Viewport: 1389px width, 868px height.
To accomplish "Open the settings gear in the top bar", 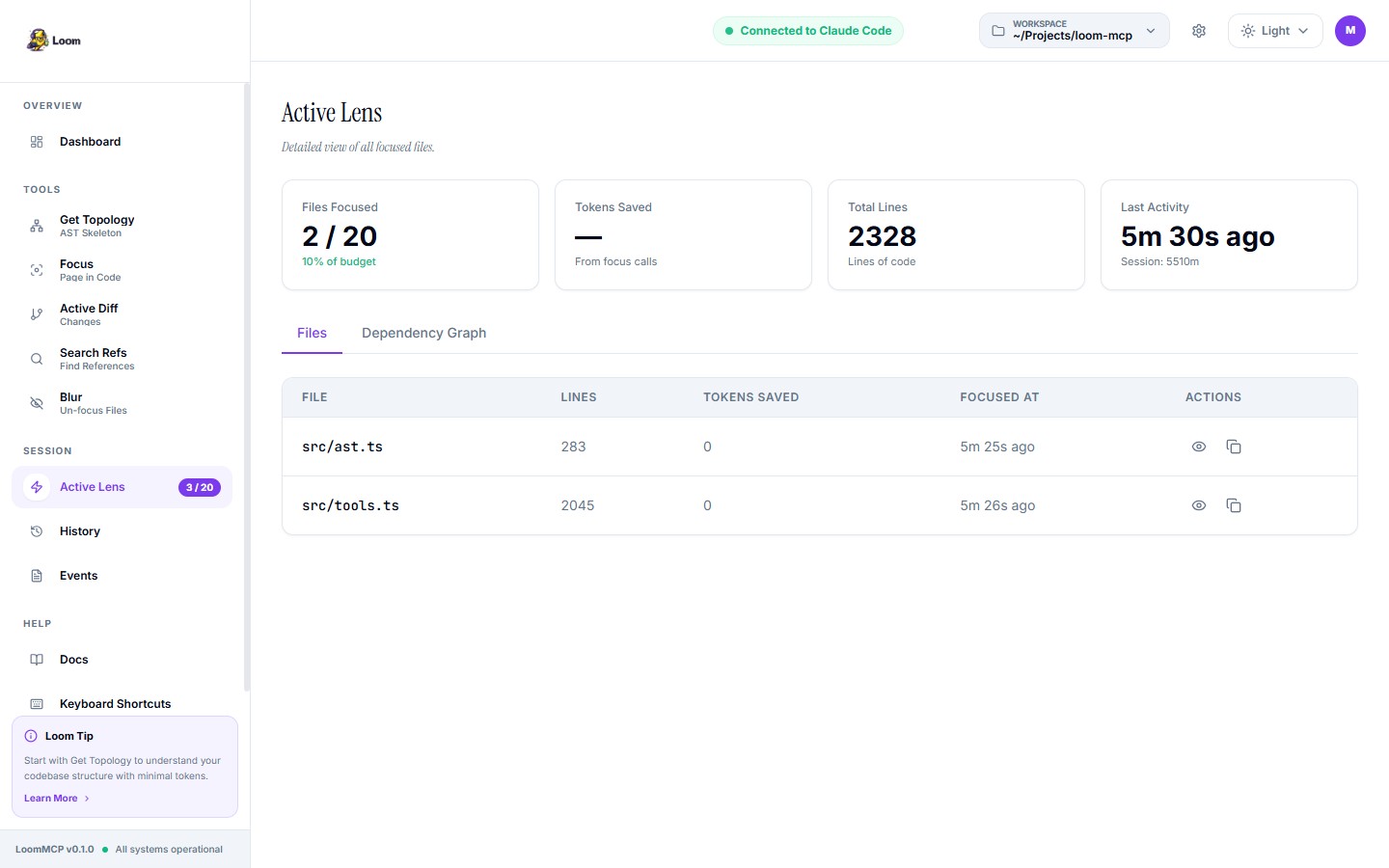I will pyautogui.click(x=1199, y=31).
